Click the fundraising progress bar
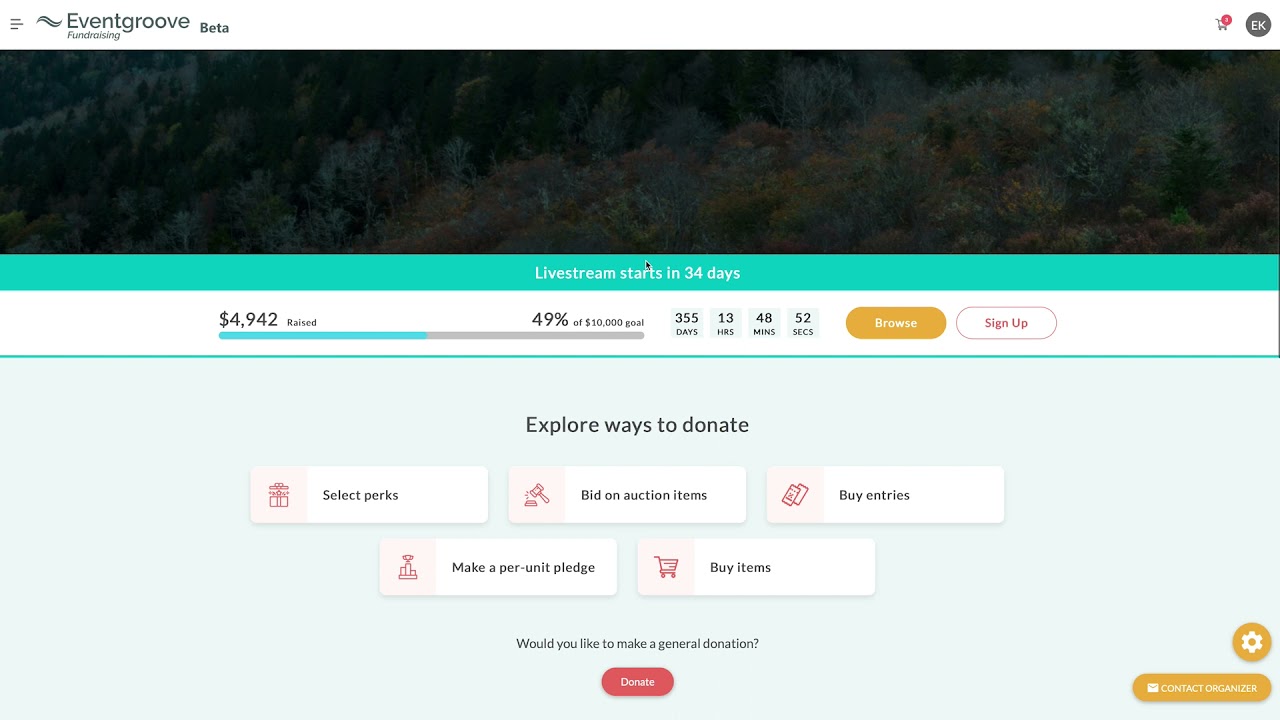Viewport: 1280px width, 720px height. click(x=431, y=336)
